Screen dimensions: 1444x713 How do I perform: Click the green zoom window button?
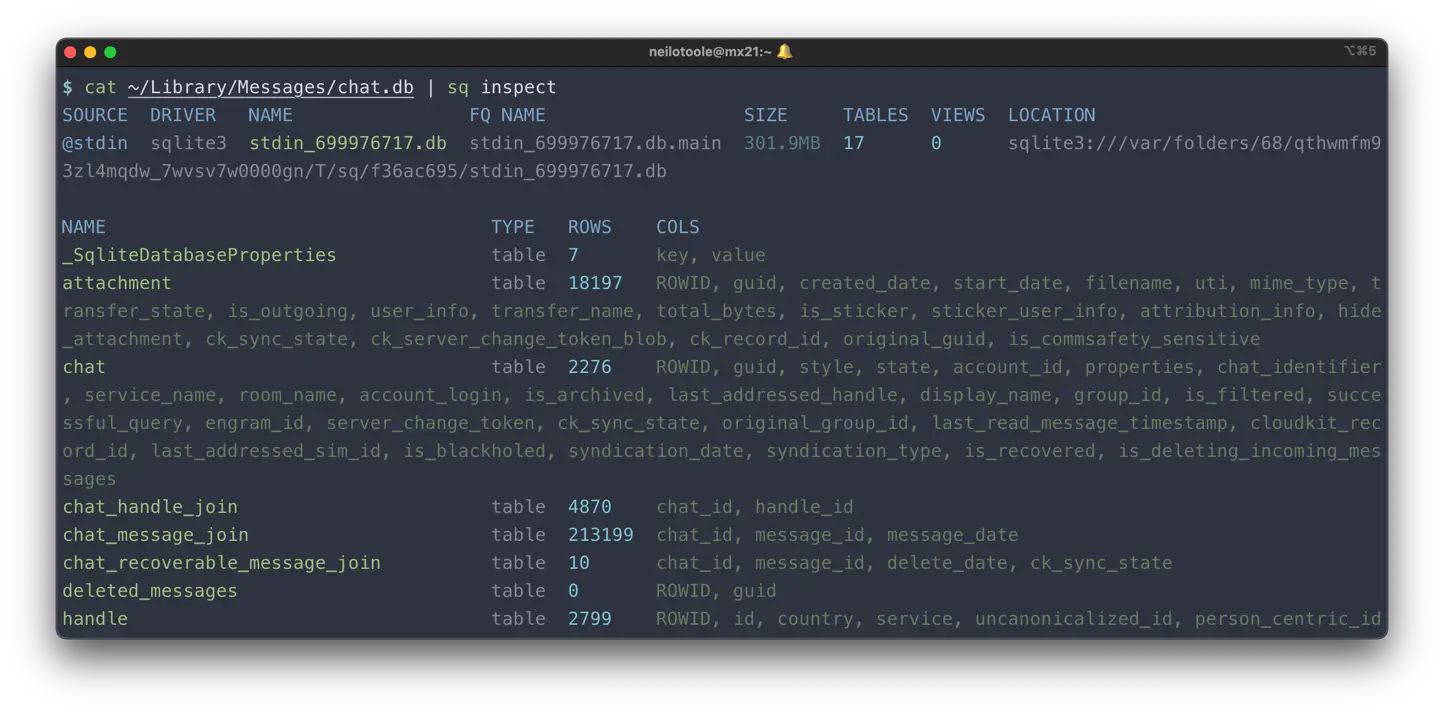[x=110, y=52]
